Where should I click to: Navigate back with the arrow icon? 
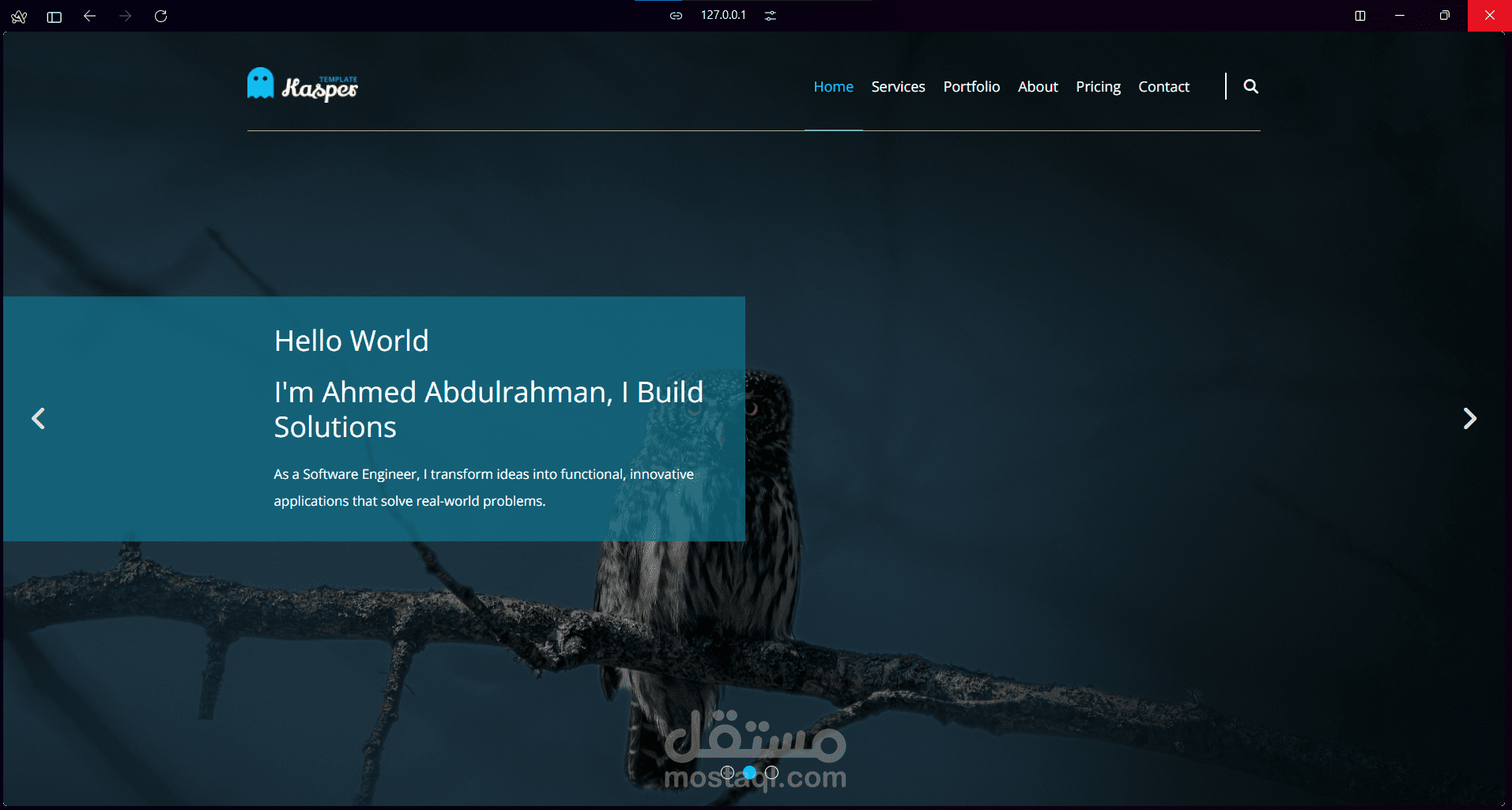[x=89, y=16]
